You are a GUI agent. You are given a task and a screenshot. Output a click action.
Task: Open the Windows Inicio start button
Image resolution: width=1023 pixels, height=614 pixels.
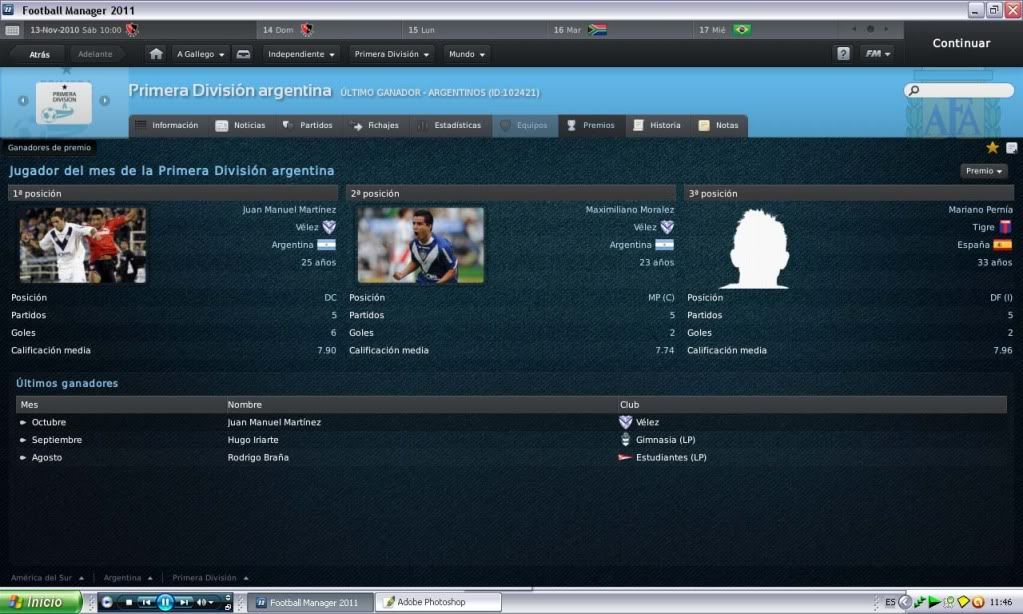(40, 602)
